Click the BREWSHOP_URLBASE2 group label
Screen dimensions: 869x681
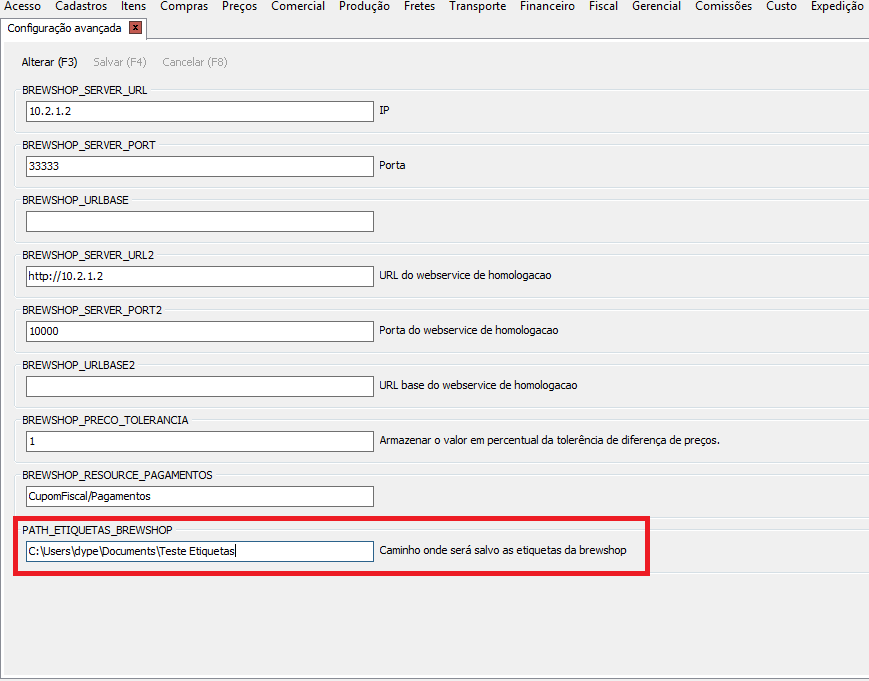[79, 365]
